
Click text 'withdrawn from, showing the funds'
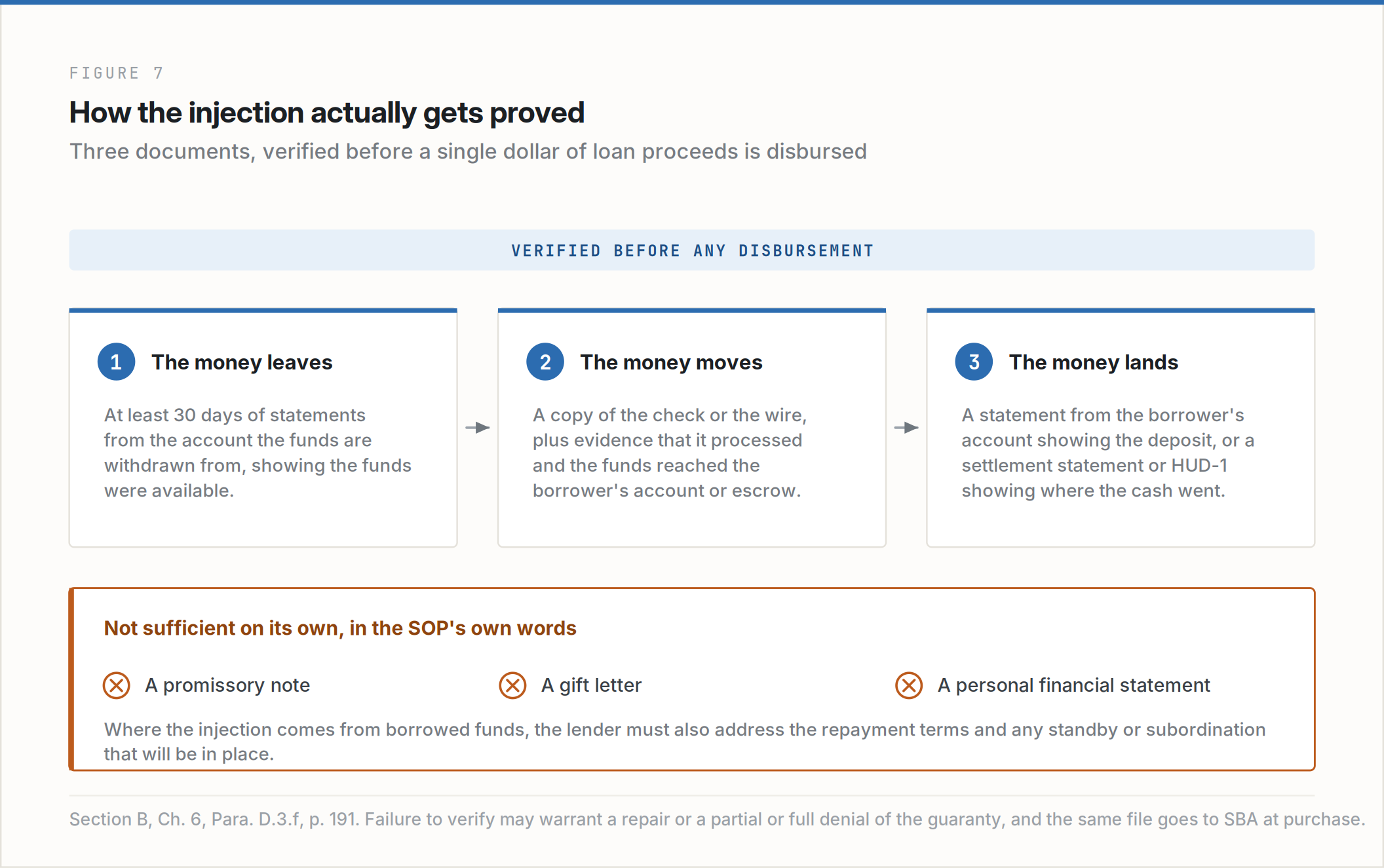pyautogui.click(x=258, y=466)
